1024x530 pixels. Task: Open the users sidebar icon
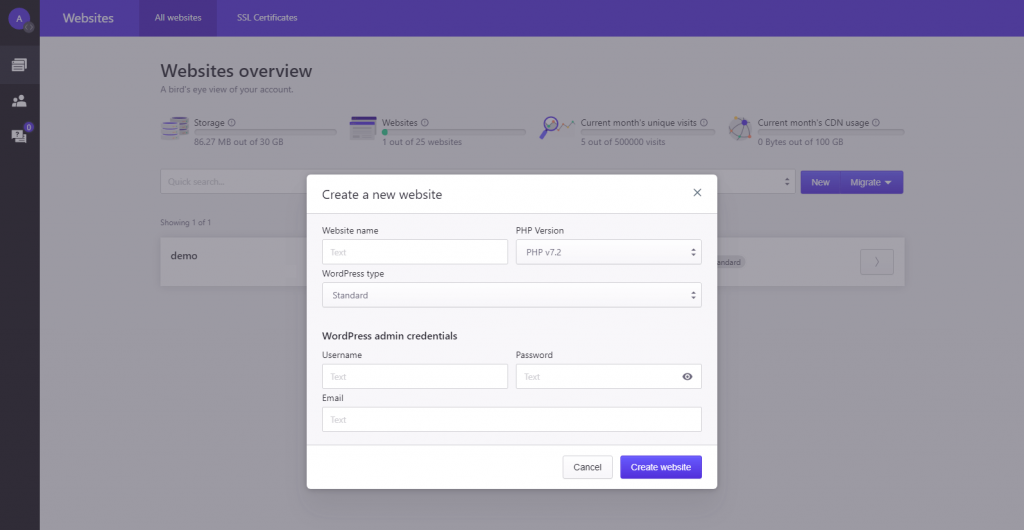pyautogui.click(x=20, y=101)
